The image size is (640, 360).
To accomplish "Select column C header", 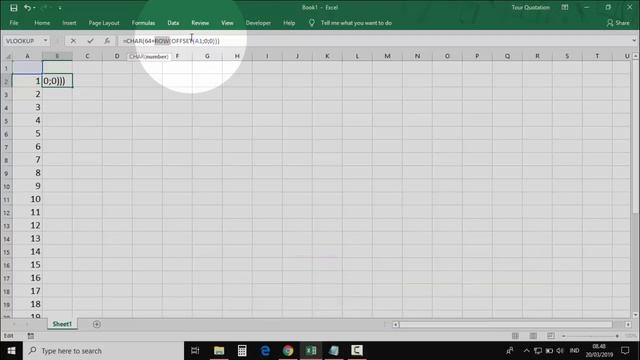I will pyautogui.click(x=87, y=56).
